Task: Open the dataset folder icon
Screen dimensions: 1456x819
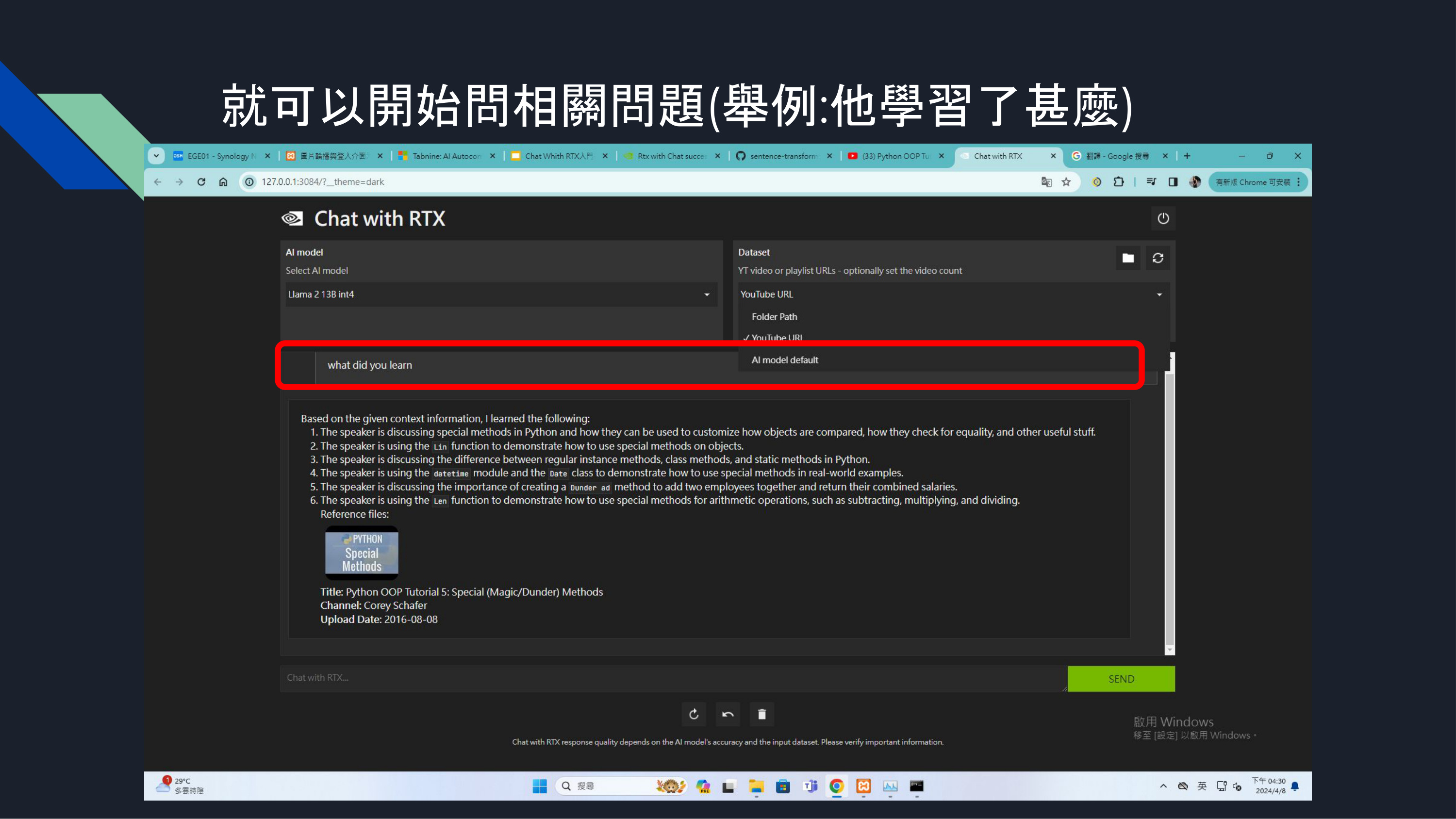Action: (1127, 258)
